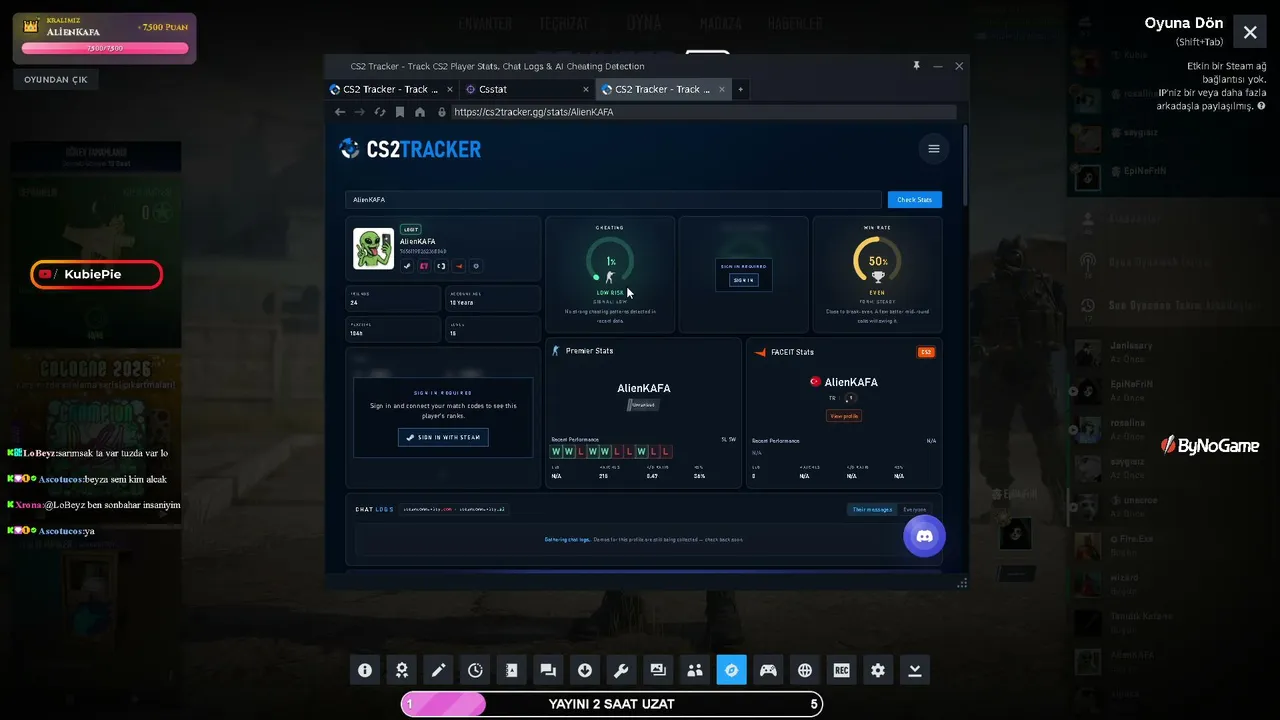This screenshot has width=1280, height=720.
Task: Open the globe icon in overlay toolbar
Action: click(805, 670)
